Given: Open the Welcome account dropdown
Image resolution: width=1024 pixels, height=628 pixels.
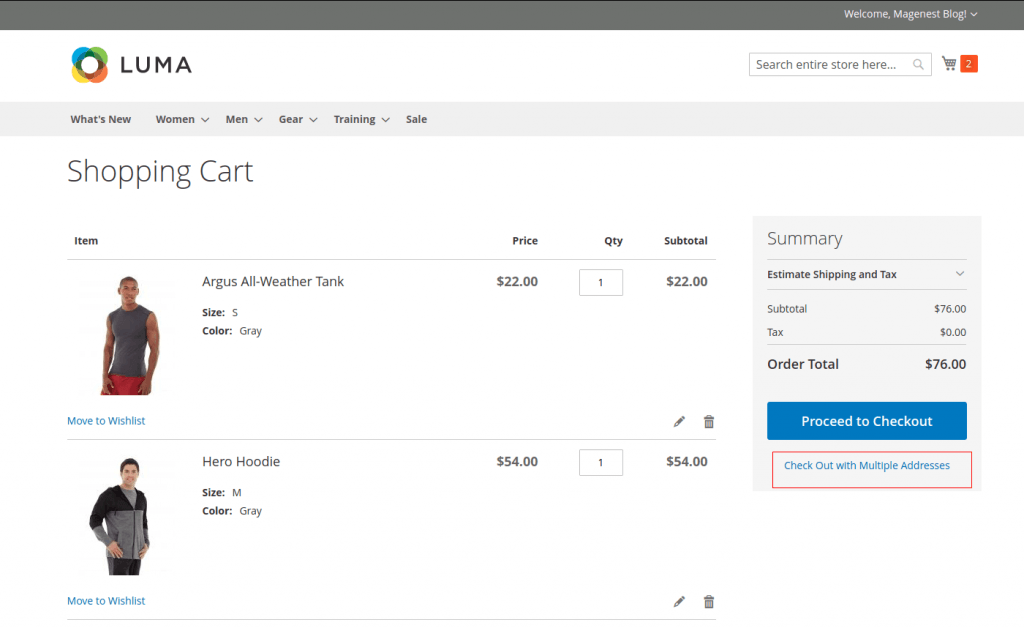Looking at the screenshot, I should coord(910,14).
